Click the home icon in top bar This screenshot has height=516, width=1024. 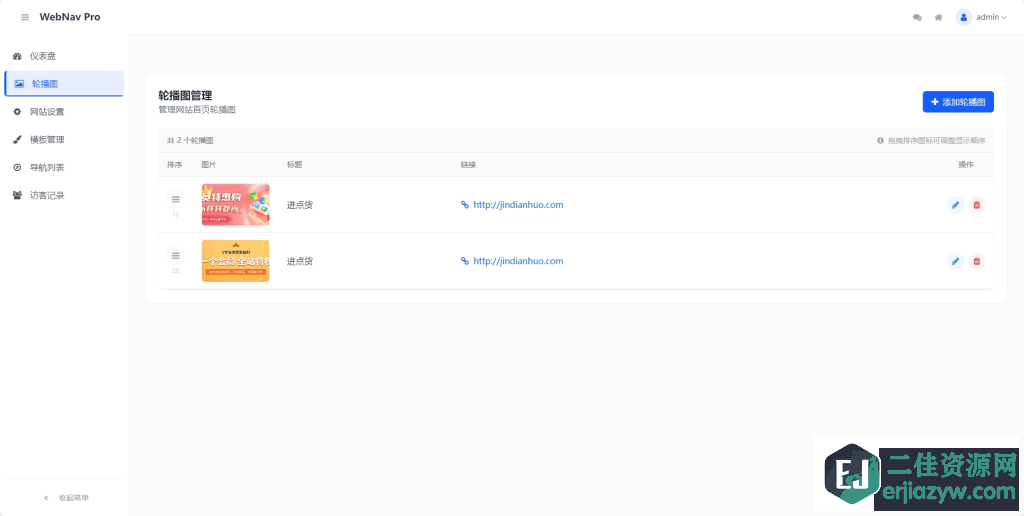(938, 17)
